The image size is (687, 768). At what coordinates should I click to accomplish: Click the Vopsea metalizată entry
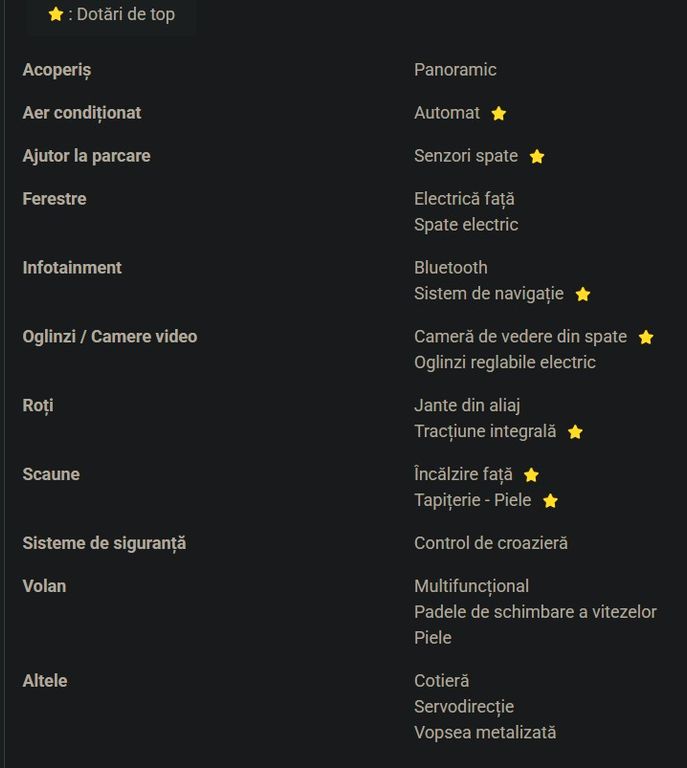[x=485, y=733]
